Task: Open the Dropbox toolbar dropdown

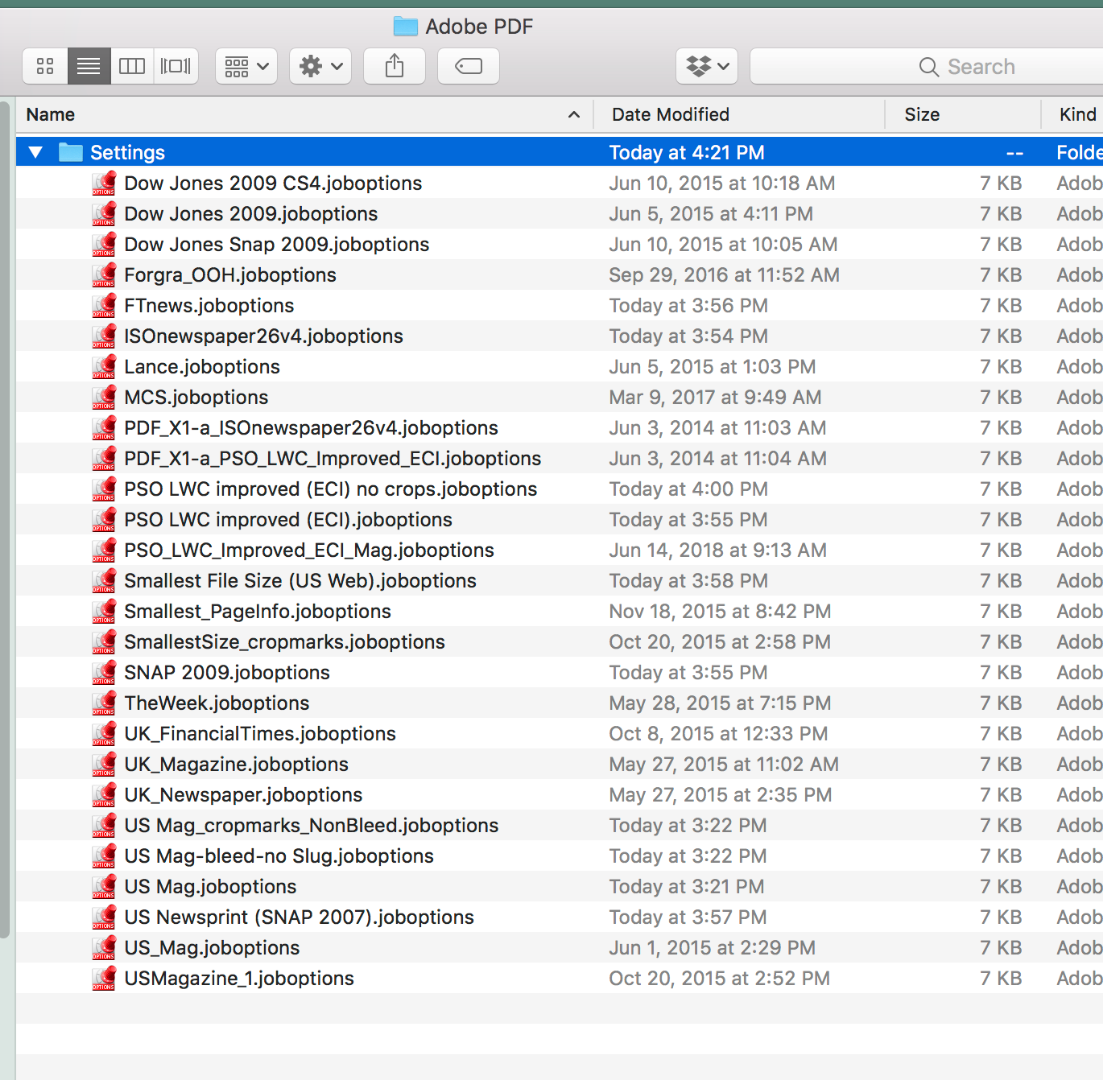Action: 707,66
